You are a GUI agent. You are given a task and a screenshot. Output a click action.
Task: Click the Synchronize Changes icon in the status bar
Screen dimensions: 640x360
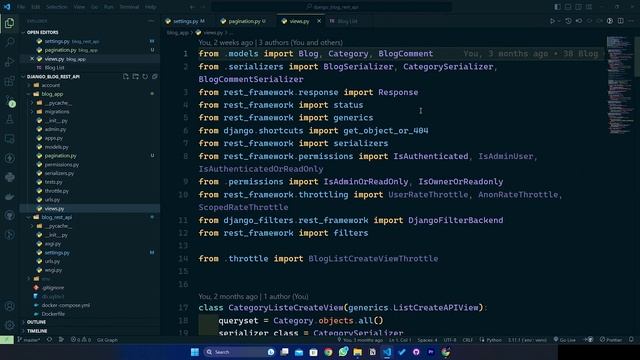[x=49, y=340]
